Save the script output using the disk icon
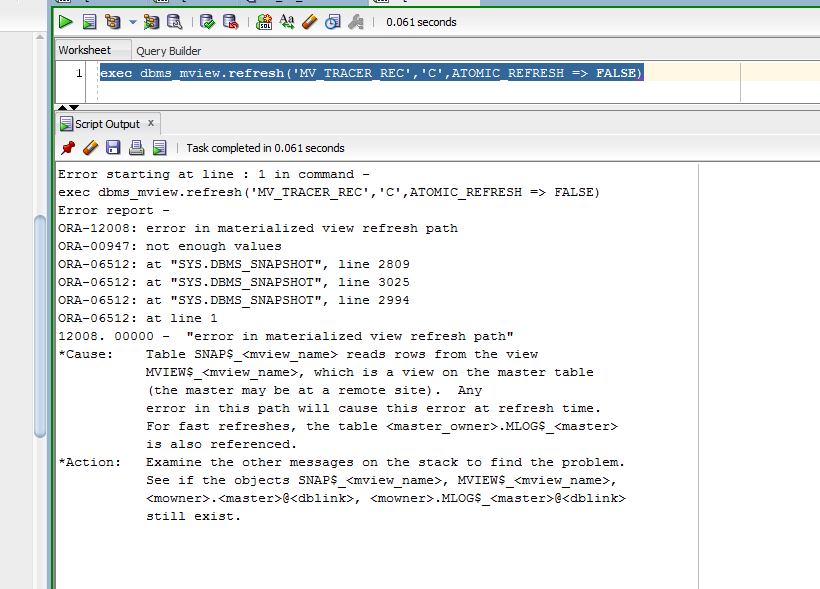820x589 pixels. [113, 148]
